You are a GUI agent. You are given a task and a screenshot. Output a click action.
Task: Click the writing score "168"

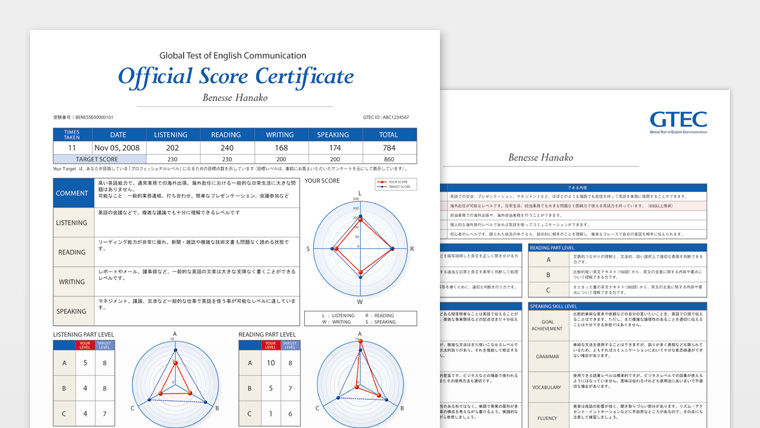281,148
